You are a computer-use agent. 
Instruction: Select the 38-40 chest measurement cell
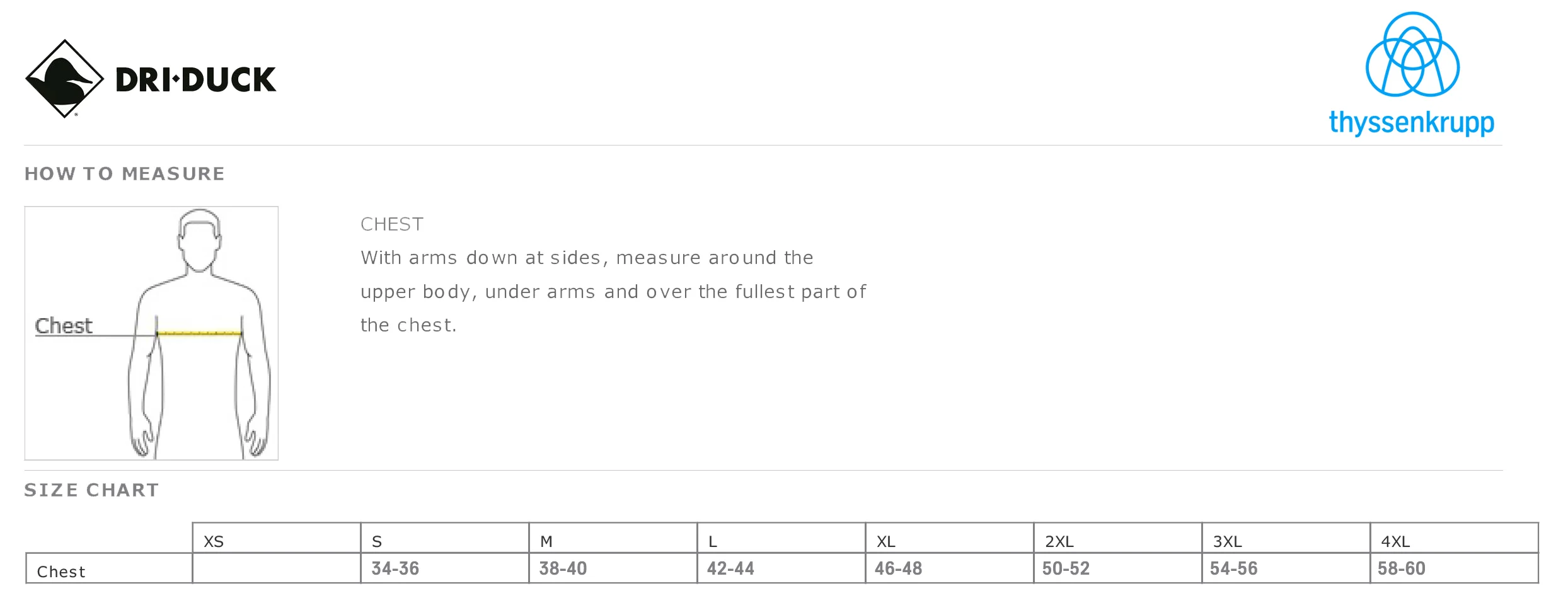pyautogui.click(x=613, y=568)
